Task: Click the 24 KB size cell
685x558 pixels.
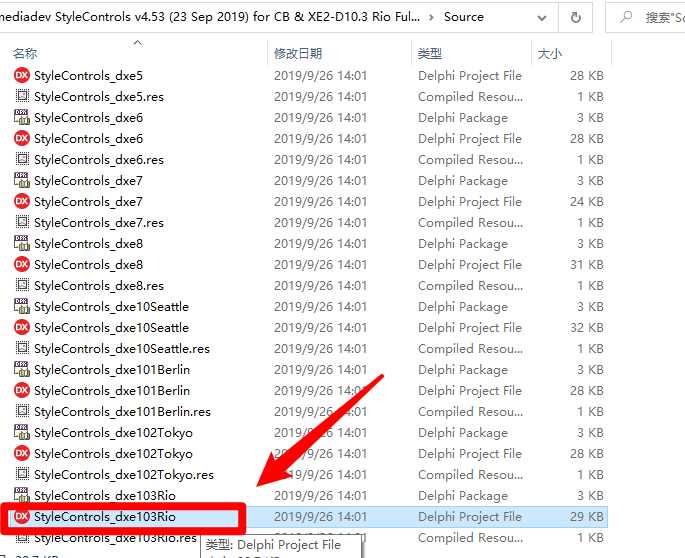Action: pos(586,201)
